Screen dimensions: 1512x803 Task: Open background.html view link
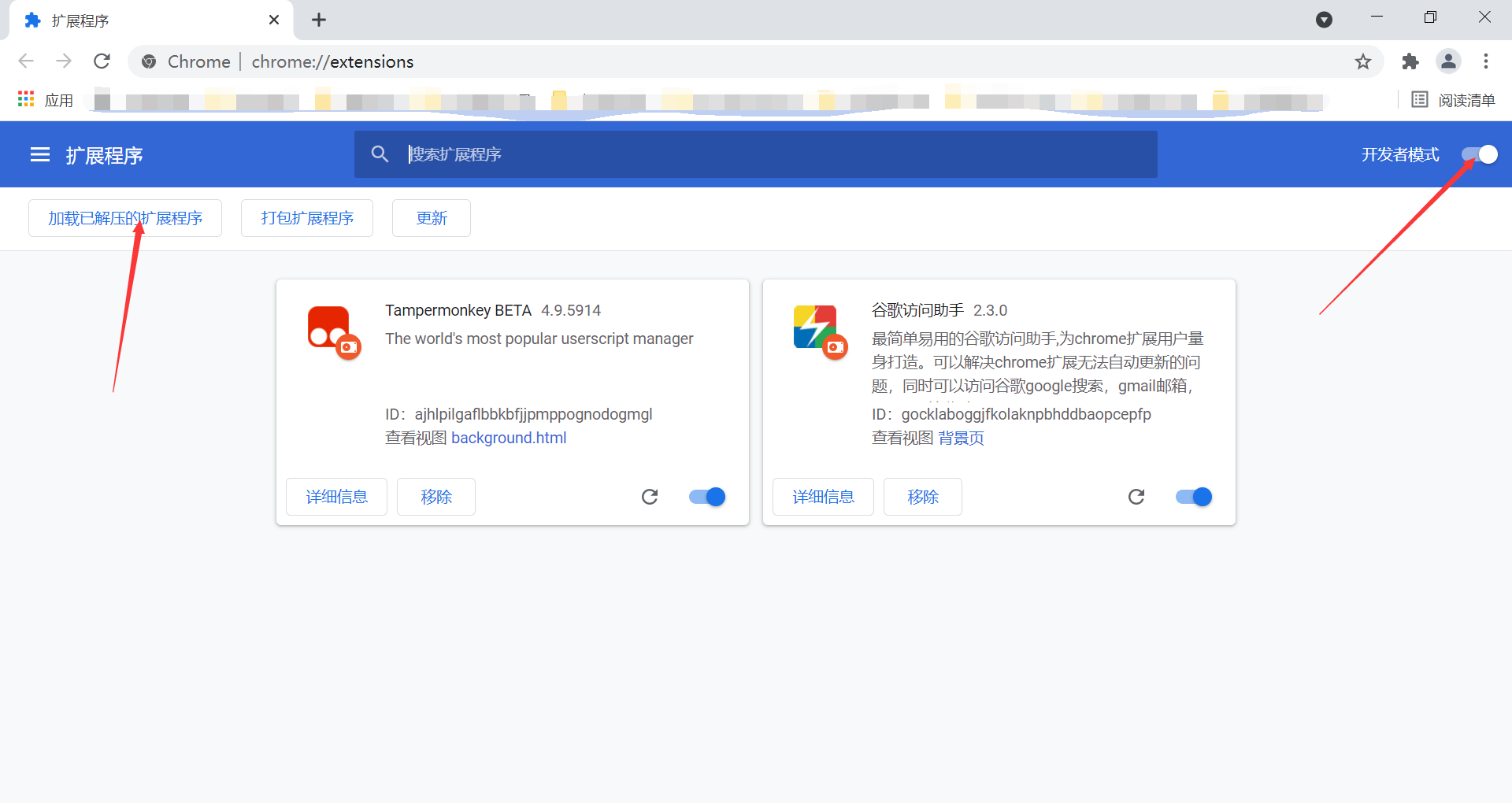tap(509, 438)
